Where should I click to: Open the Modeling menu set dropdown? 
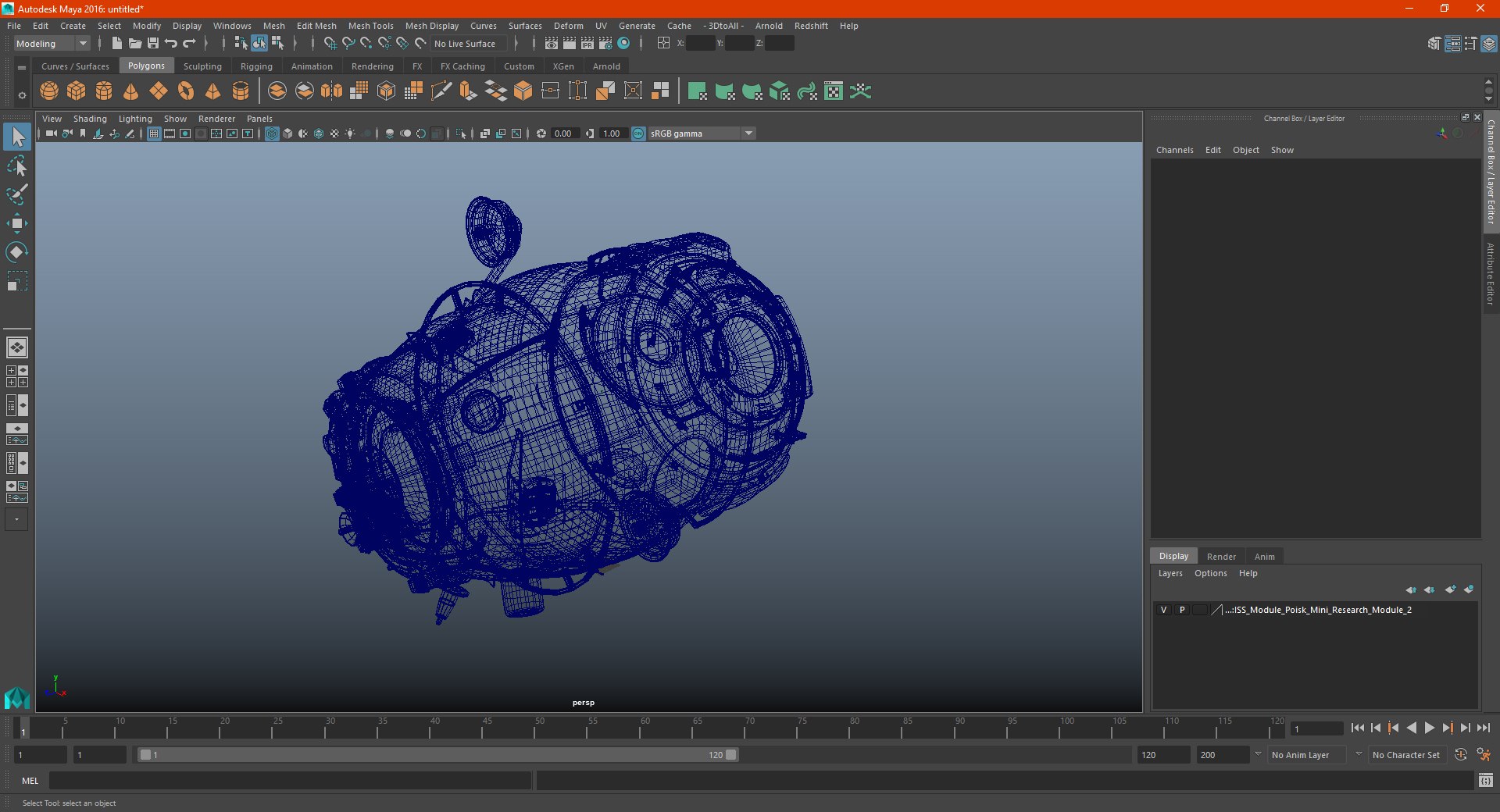pyautogui.click(x=52, y=44)
